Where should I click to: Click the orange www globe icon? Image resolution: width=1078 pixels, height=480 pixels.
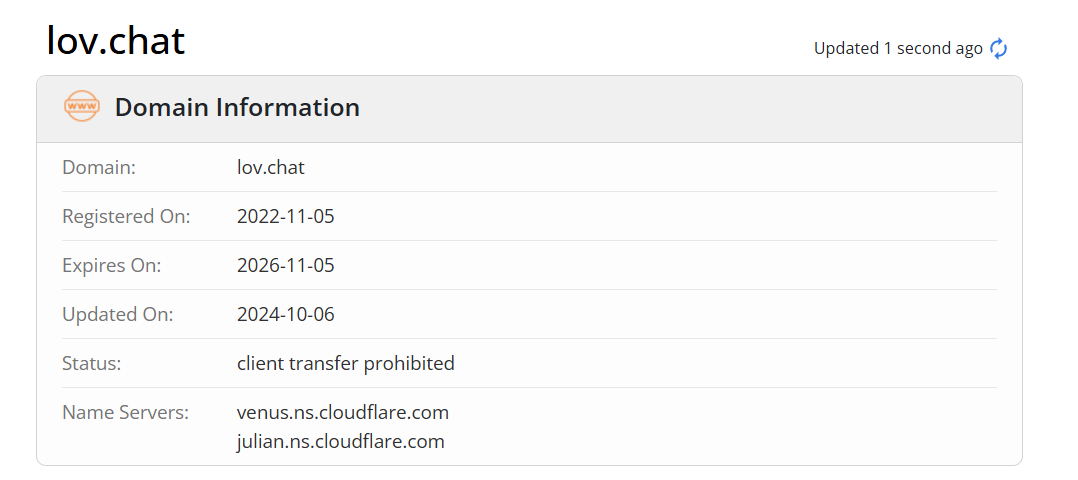point(82,107)
